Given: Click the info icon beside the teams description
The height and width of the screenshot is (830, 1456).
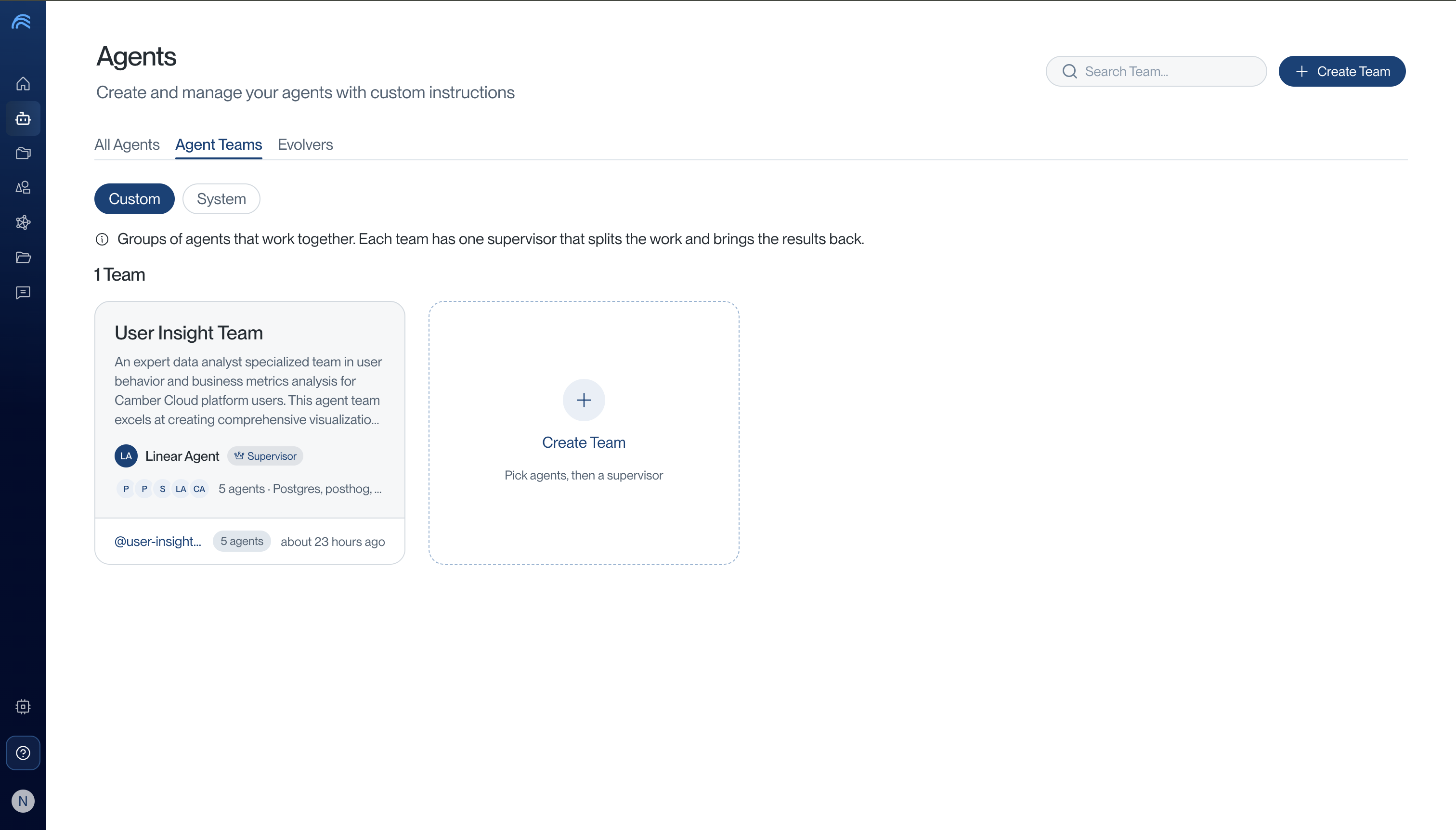Looking at the screenshot, I should 102,239.
